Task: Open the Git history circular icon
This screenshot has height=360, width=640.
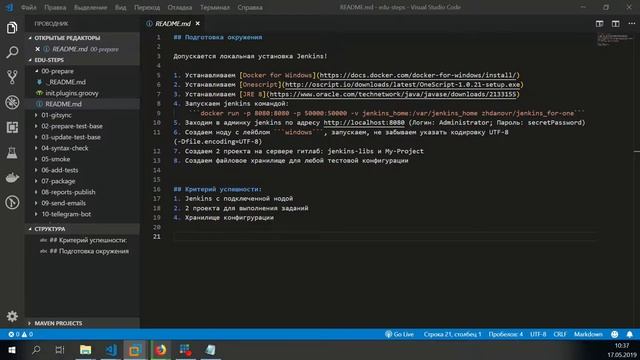Action: coord(12,202)
